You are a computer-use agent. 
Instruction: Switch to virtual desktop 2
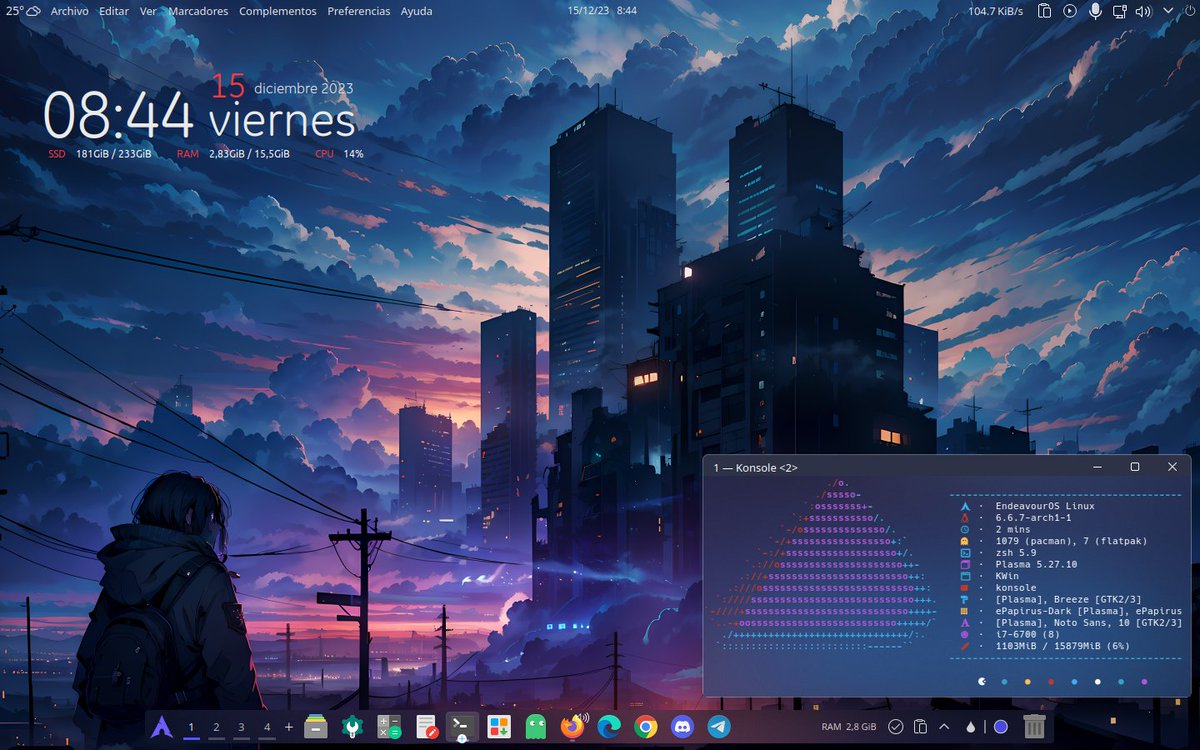pos(215,727)
